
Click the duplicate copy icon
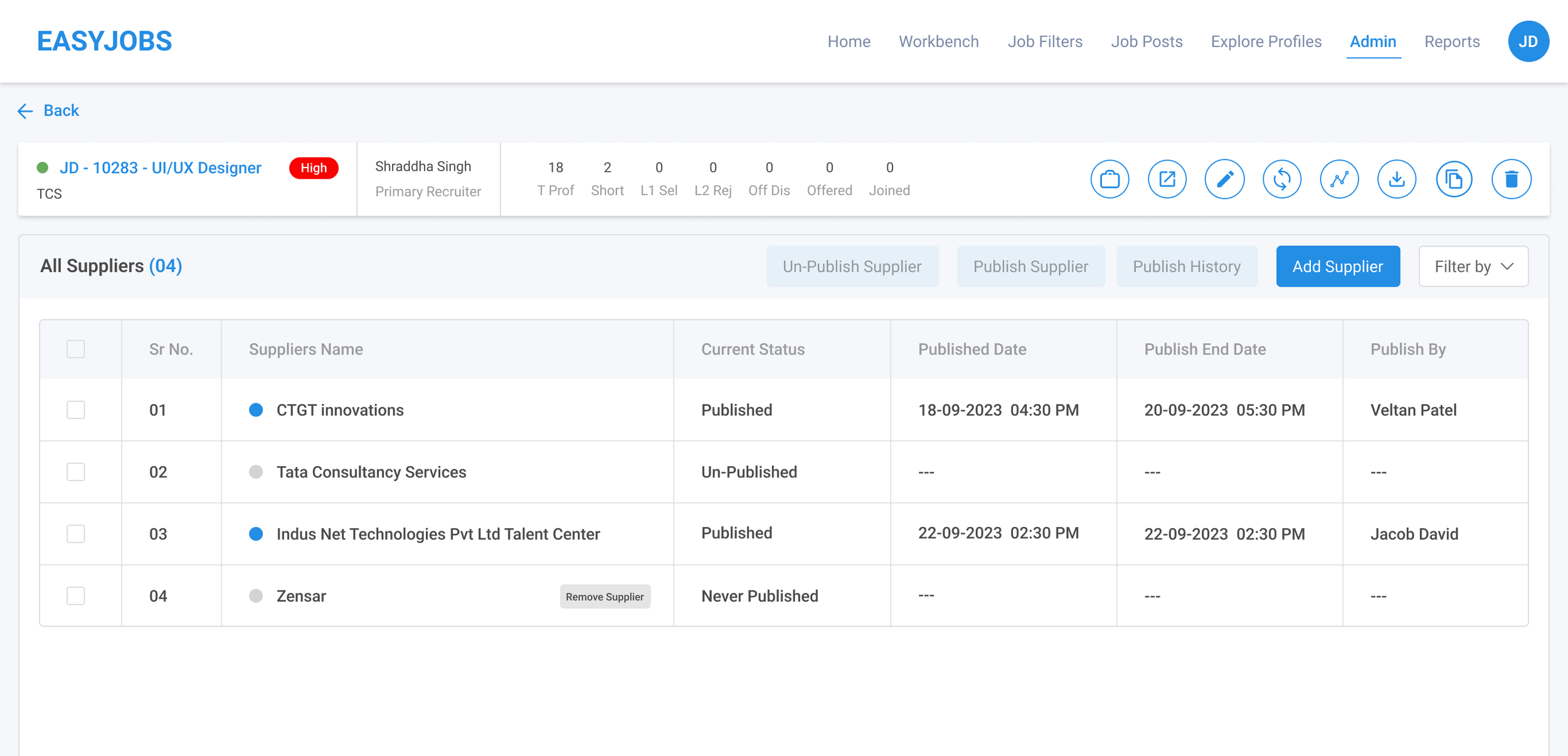pyautogui.click(x=1454, y=179)
